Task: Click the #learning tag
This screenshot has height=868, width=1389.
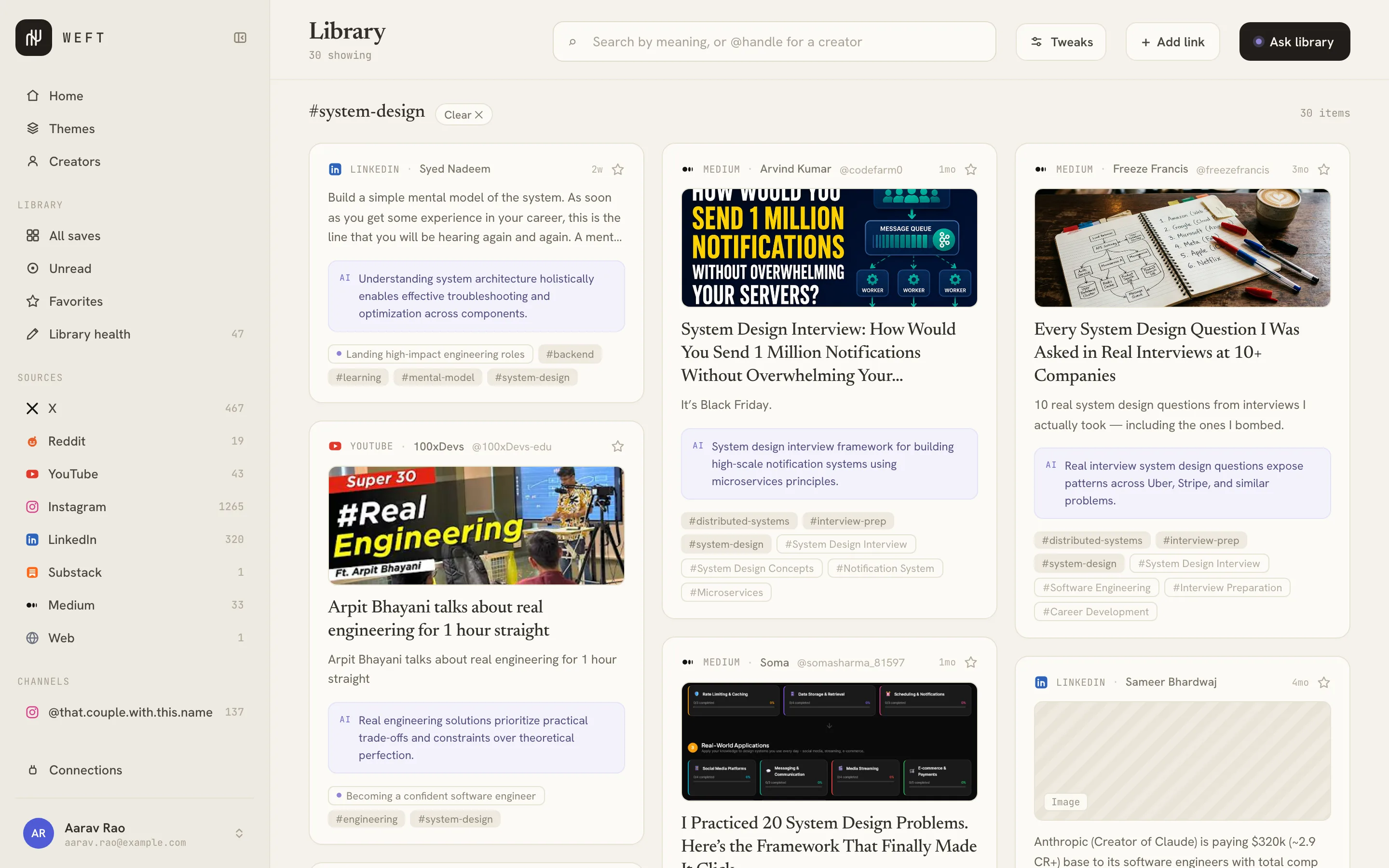Action: point(358,377)
